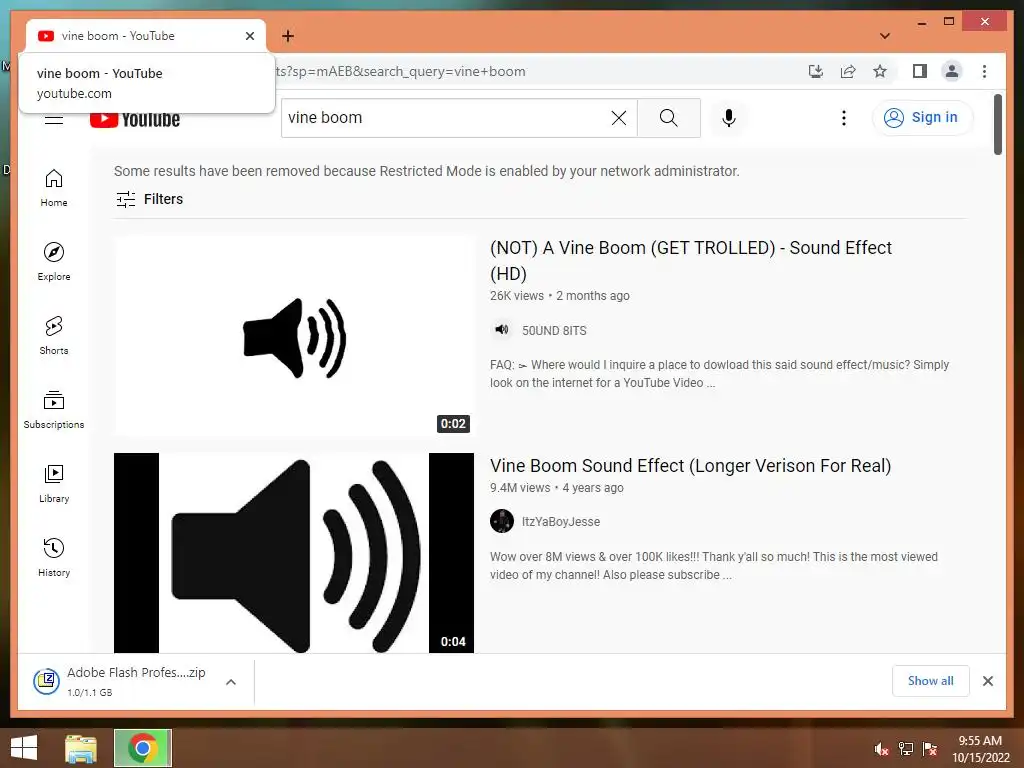Viewport: 1024px width, 768px height.
Task: Toggle the hamburger guide menu
Action: (x=54, y=120)
